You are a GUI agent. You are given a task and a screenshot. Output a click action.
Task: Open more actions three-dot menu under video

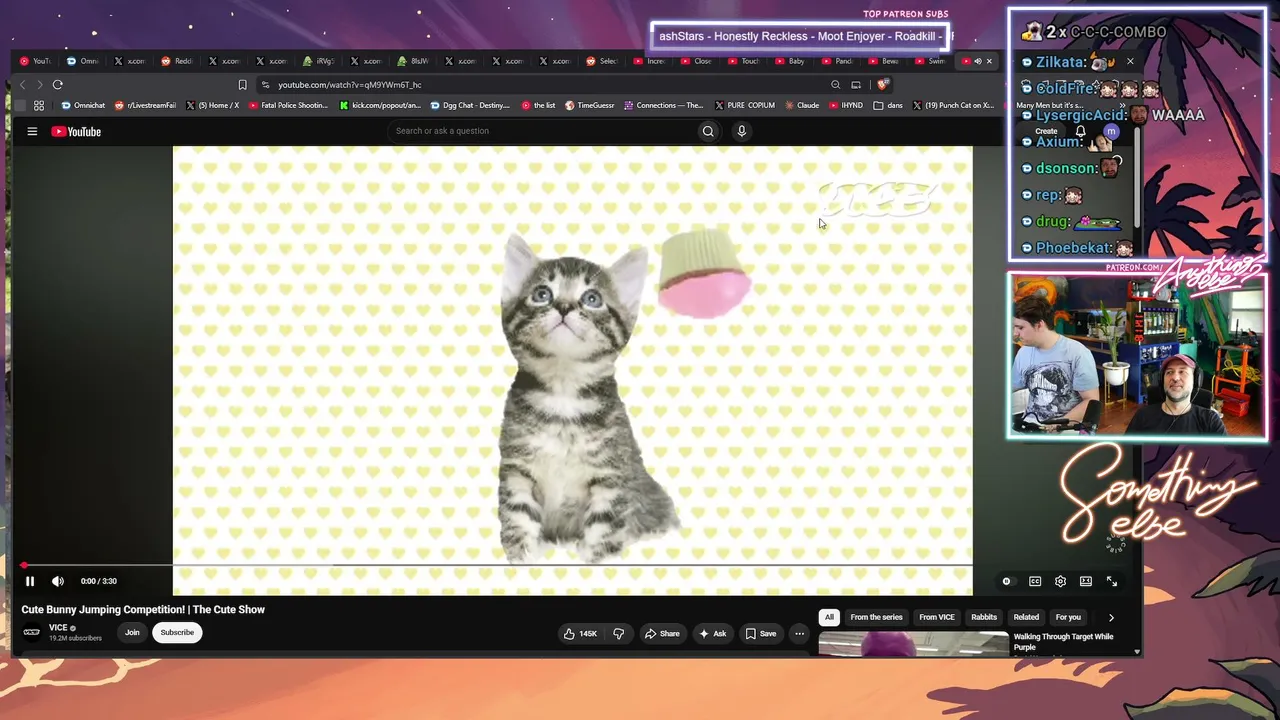coord(799,633)
